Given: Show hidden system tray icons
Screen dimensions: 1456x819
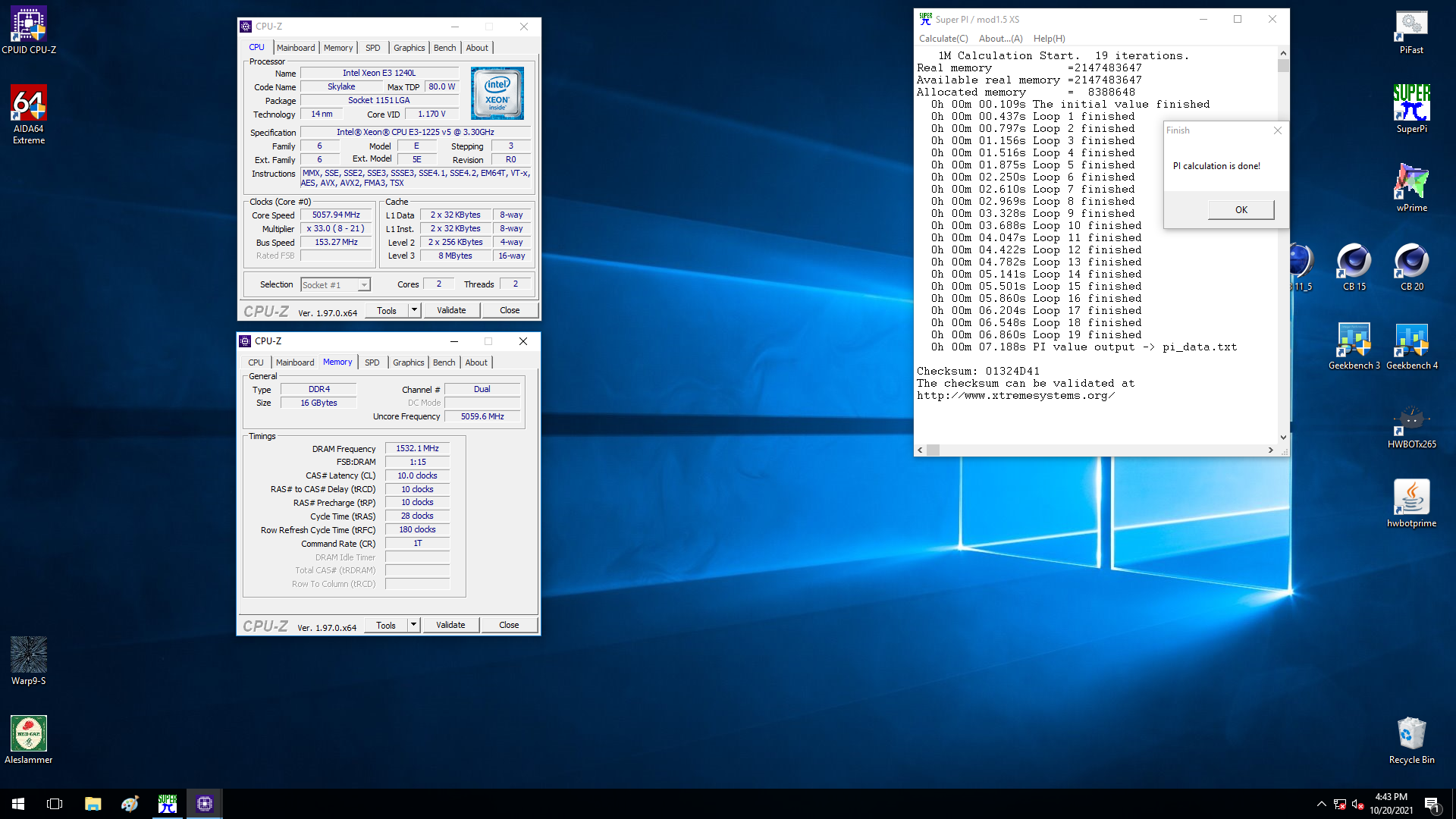Looking at the screenshot, I should (x=1322, y=804).
